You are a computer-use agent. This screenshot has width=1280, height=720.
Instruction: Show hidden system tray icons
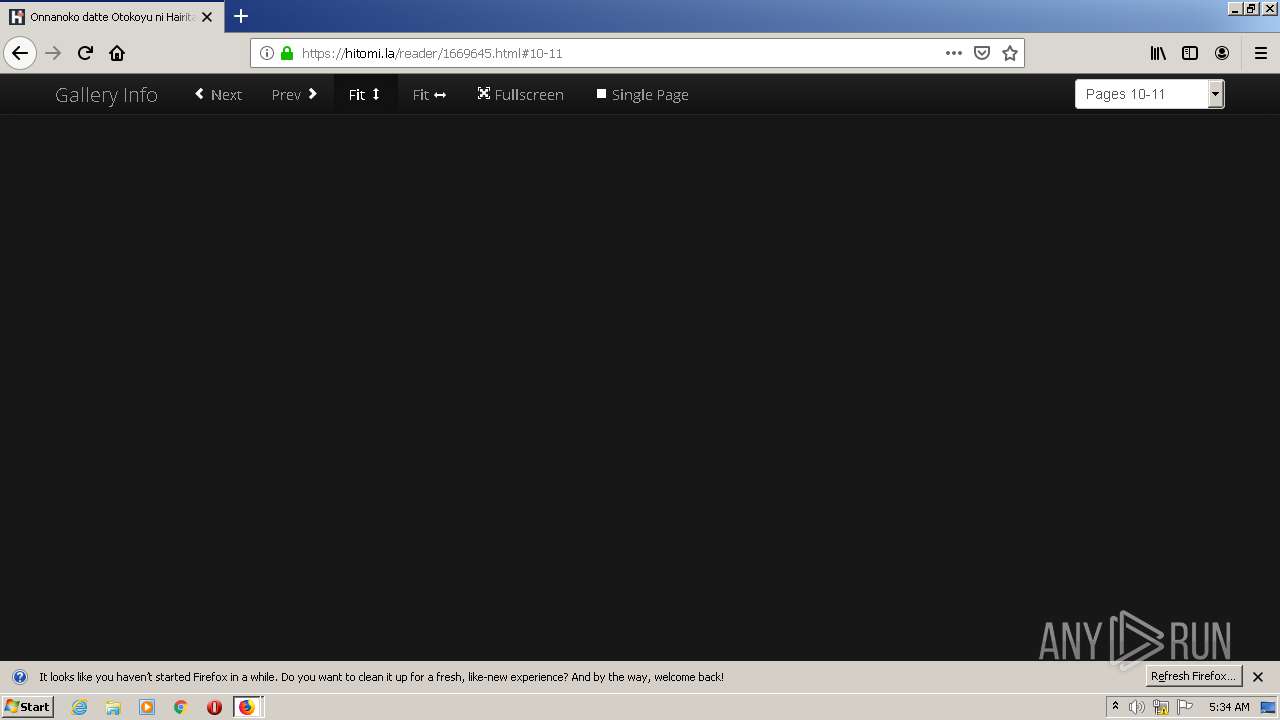pos(1115,707)
